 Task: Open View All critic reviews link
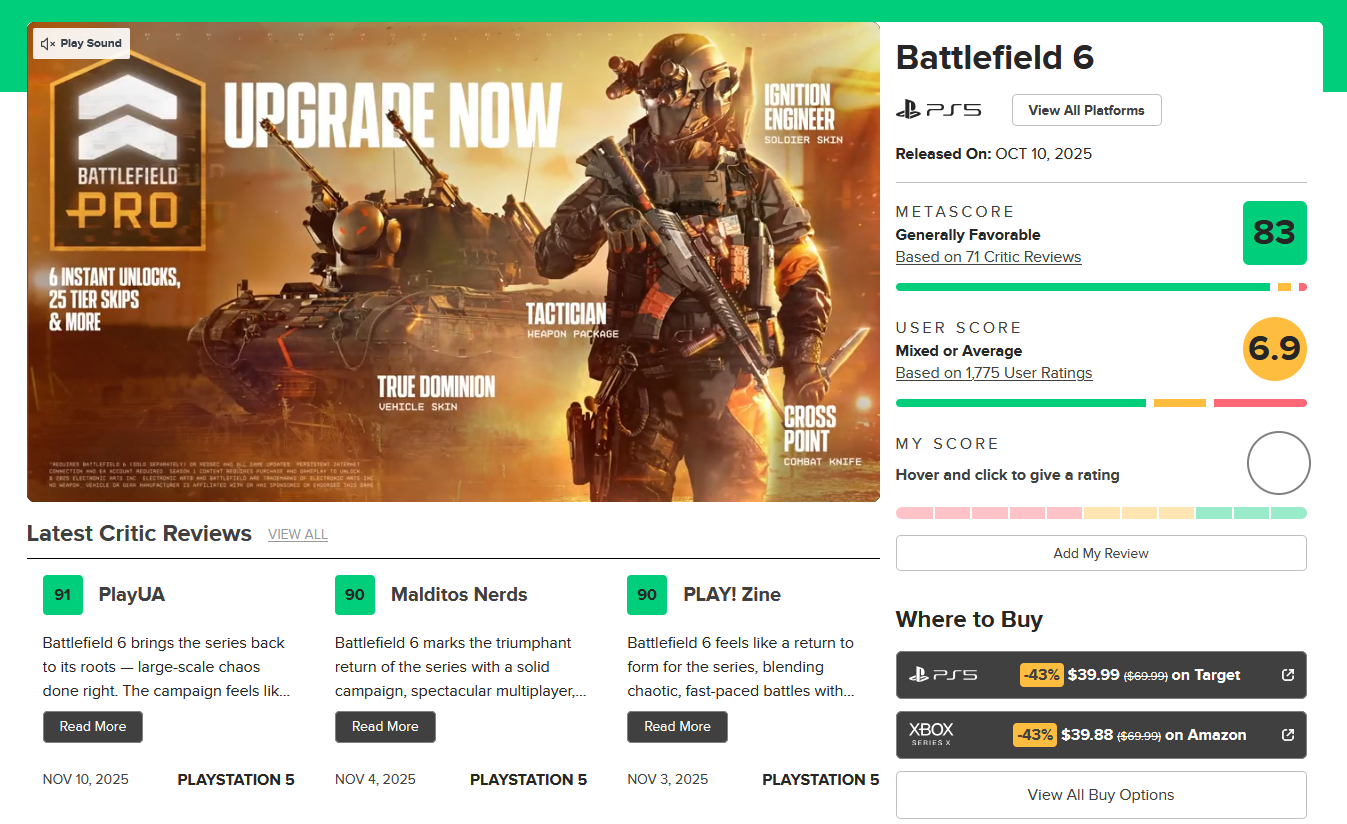pyautogui.click(x=298, y=535)
